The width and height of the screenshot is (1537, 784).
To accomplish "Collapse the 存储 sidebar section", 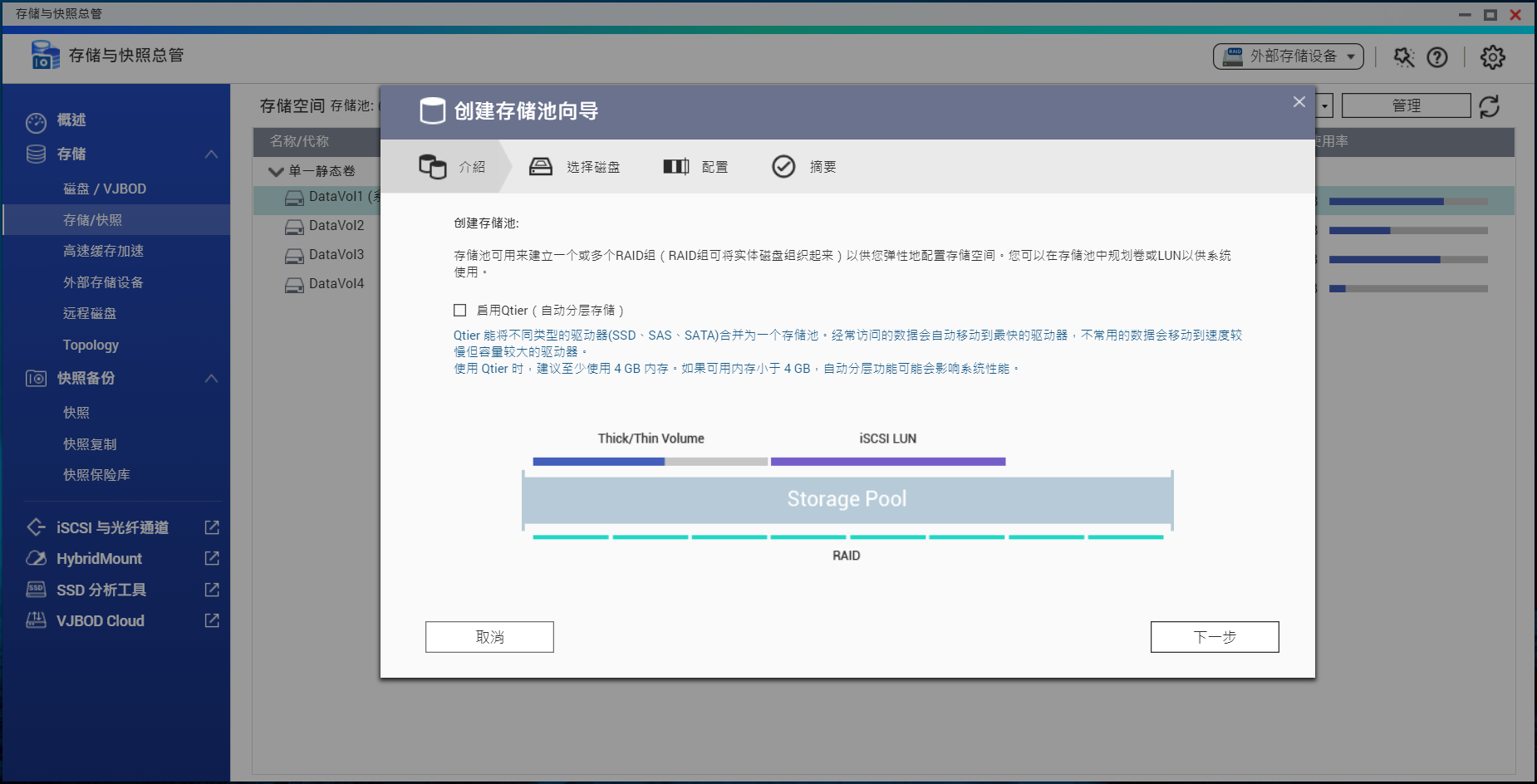I will 211,154.
